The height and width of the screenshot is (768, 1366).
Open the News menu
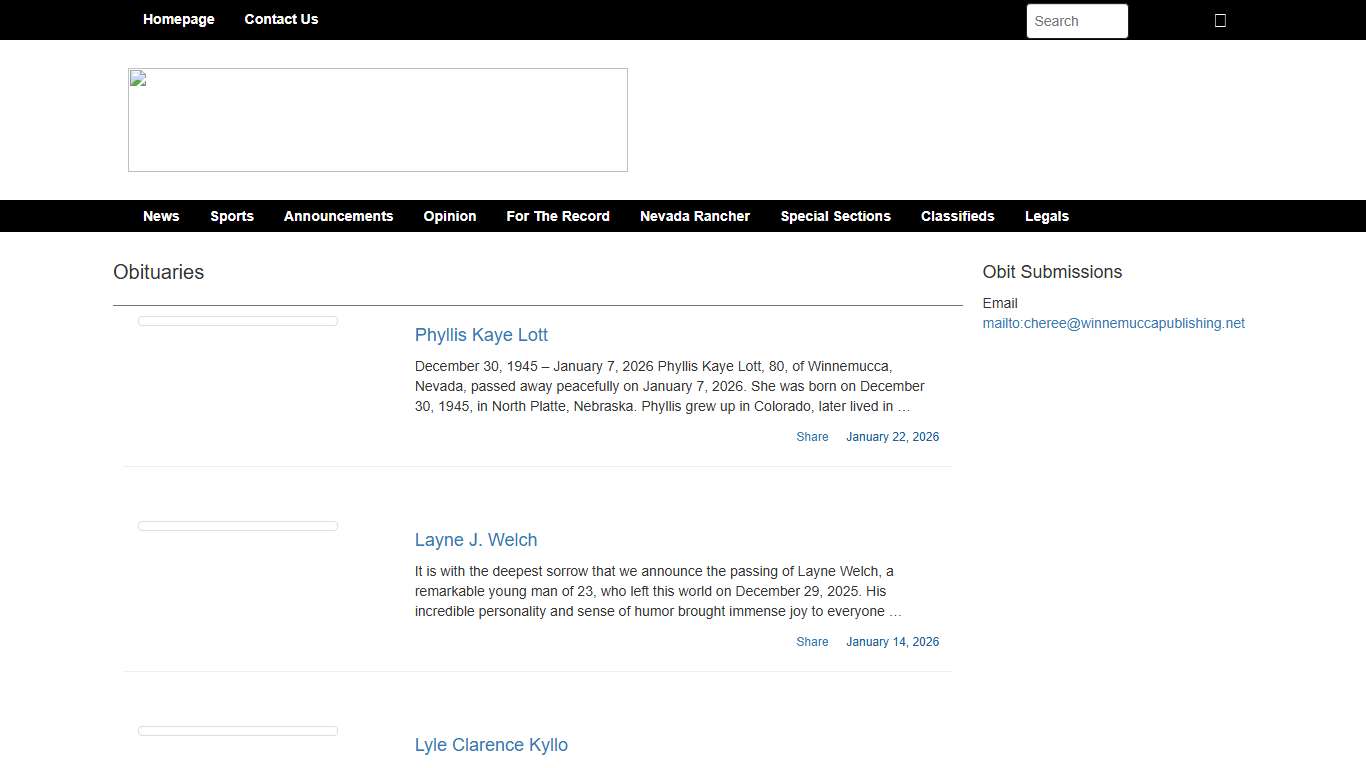[161, 216]
